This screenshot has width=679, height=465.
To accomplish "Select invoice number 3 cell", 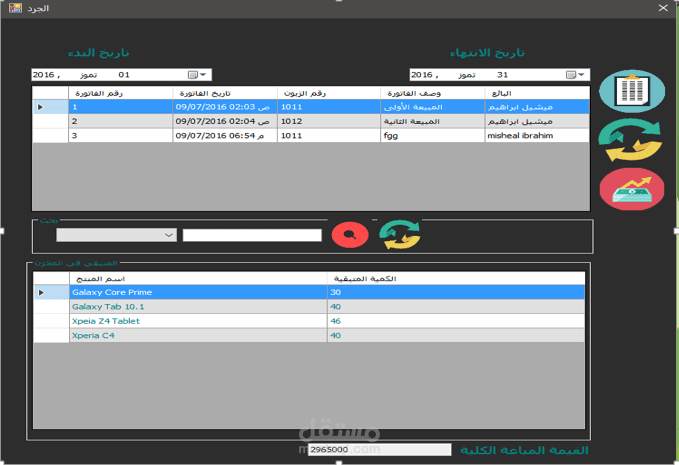I will [120, 136].
